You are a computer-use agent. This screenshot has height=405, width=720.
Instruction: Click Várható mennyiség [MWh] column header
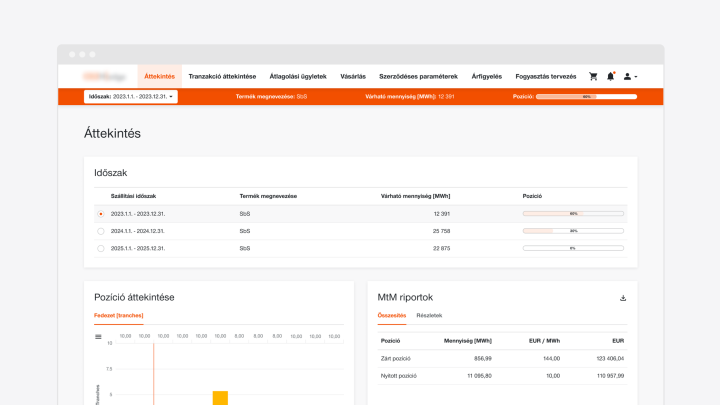tap(416, 196)
